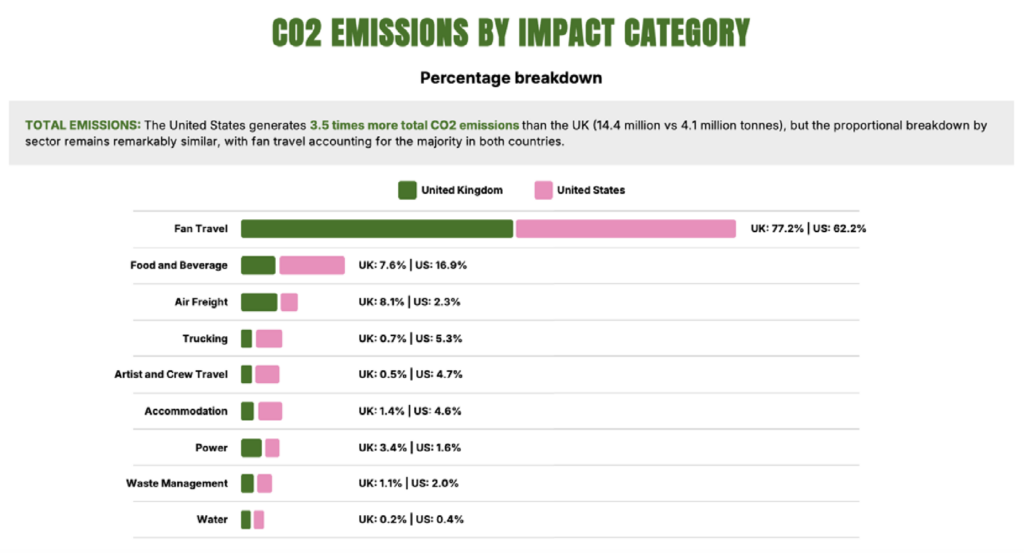Click the pink Waste Management bar
Screen dimensions: 1024x553
264,484
